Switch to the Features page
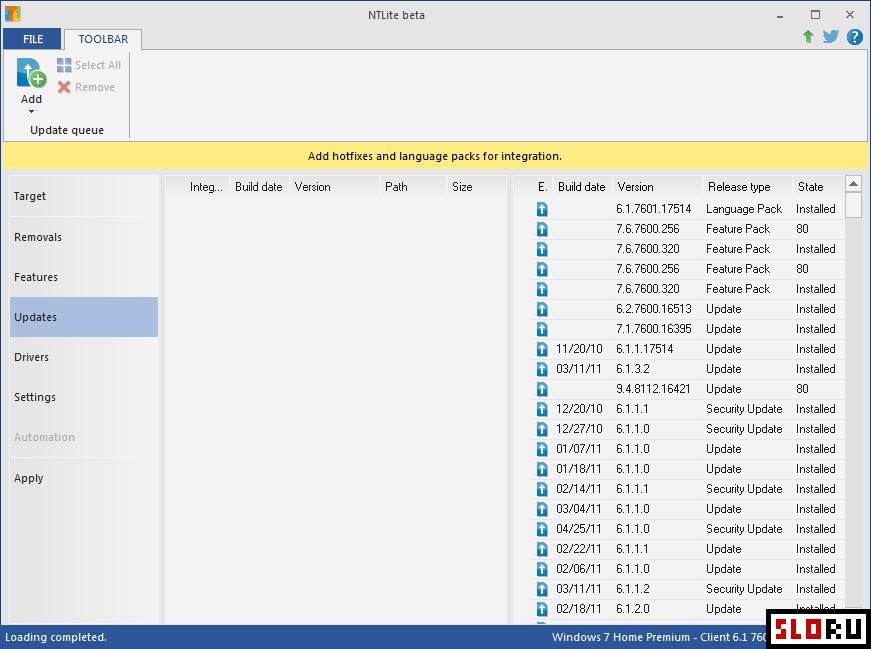 84,277
